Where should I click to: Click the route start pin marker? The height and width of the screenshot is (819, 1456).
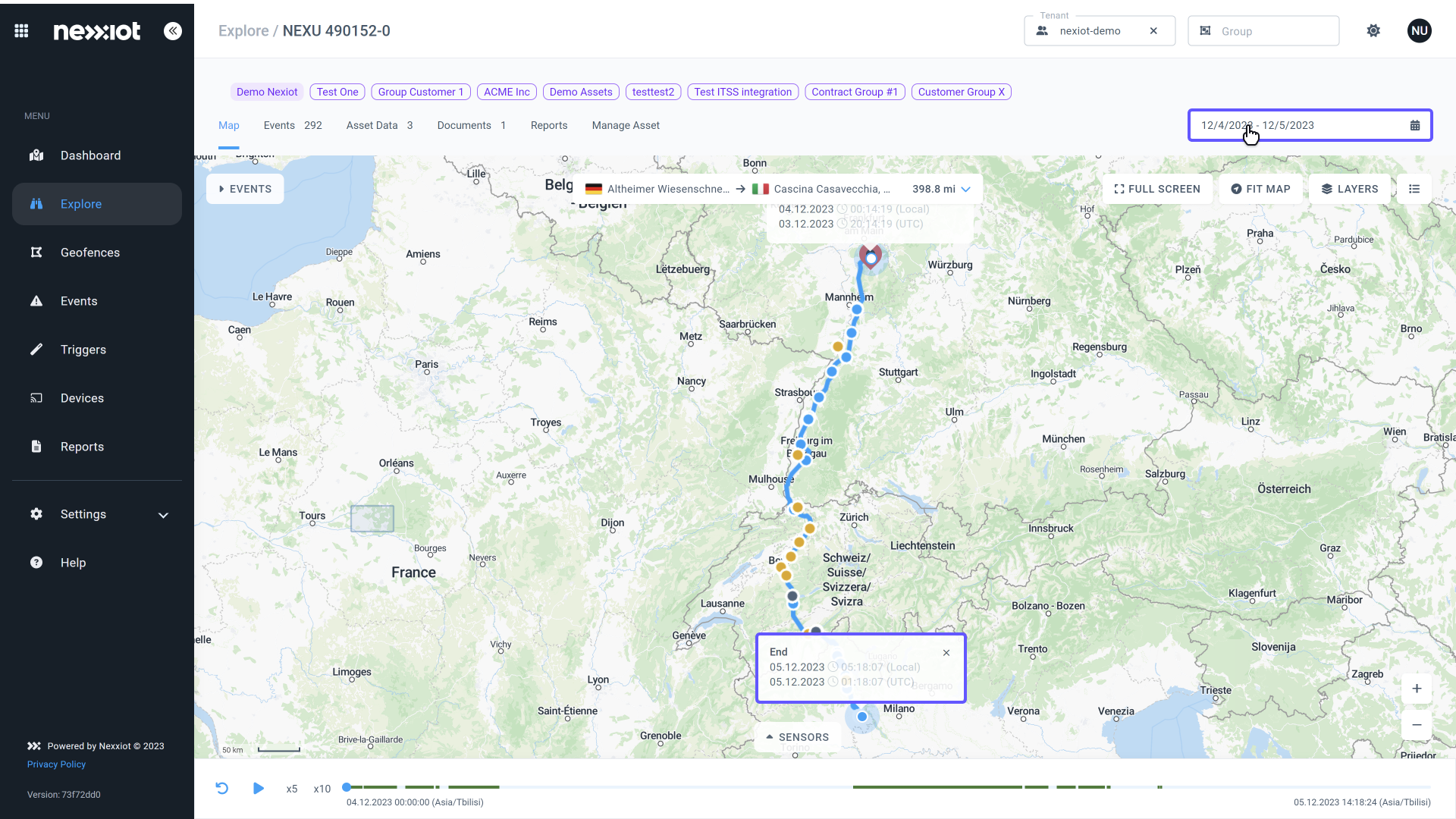pos(871,256)
